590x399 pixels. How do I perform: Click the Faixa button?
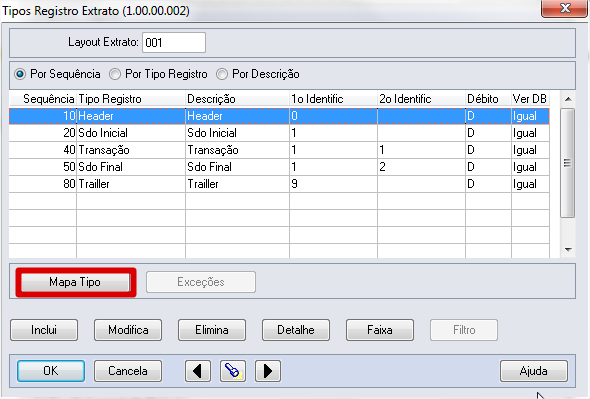[380, 330]
